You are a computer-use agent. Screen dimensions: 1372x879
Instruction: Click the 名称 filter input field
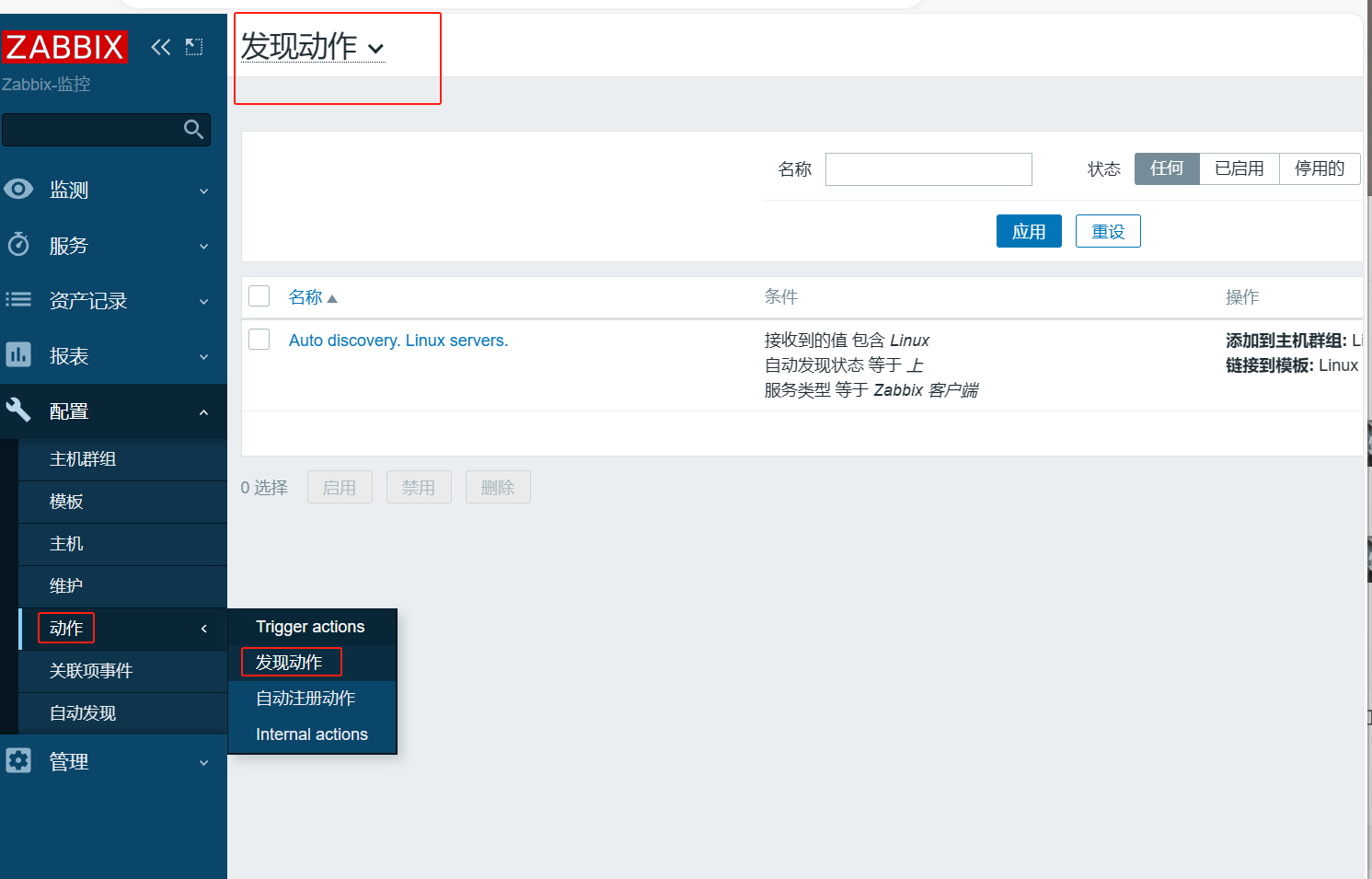(928, 169)
